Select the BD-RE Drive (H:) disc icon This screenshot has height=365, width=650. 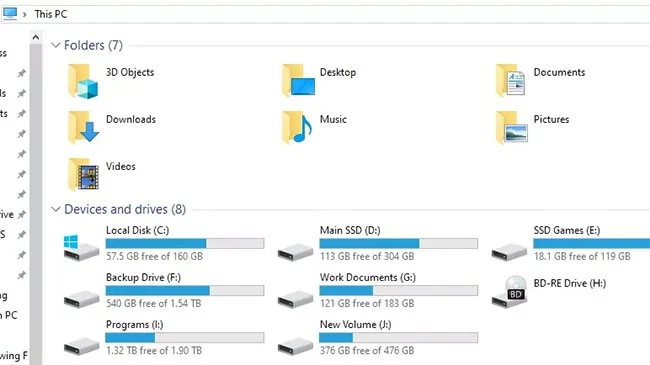coord(509,292)
